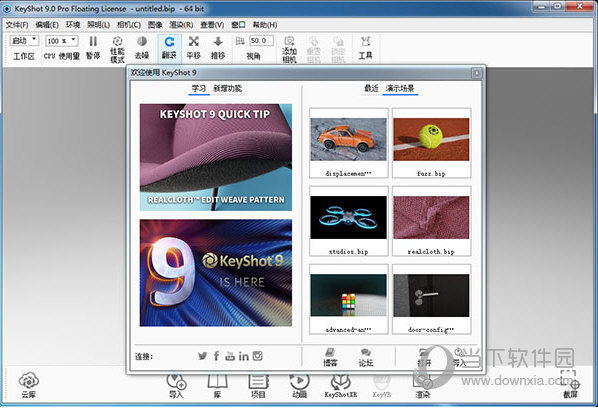Open the LinkedIn link icon
This screenshot has width=598, height=410.
point(244,356)
